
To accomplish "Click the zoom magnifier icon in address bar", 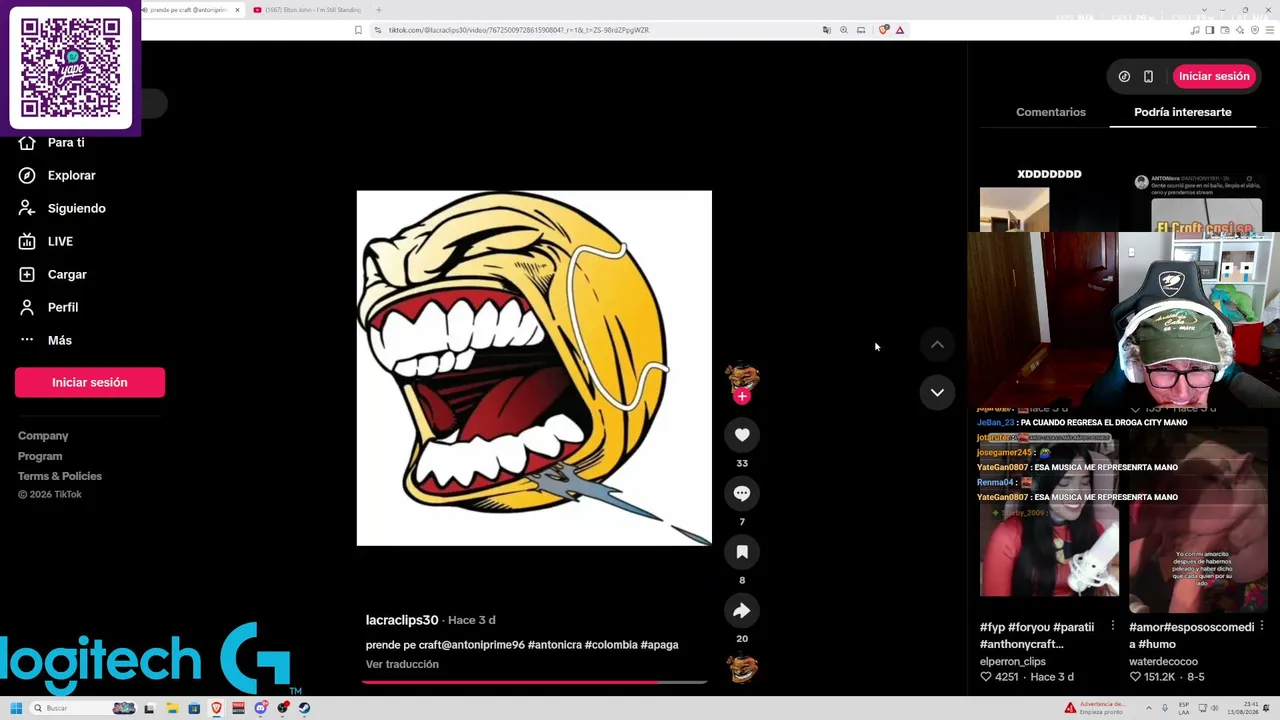I will coord(844,30).
